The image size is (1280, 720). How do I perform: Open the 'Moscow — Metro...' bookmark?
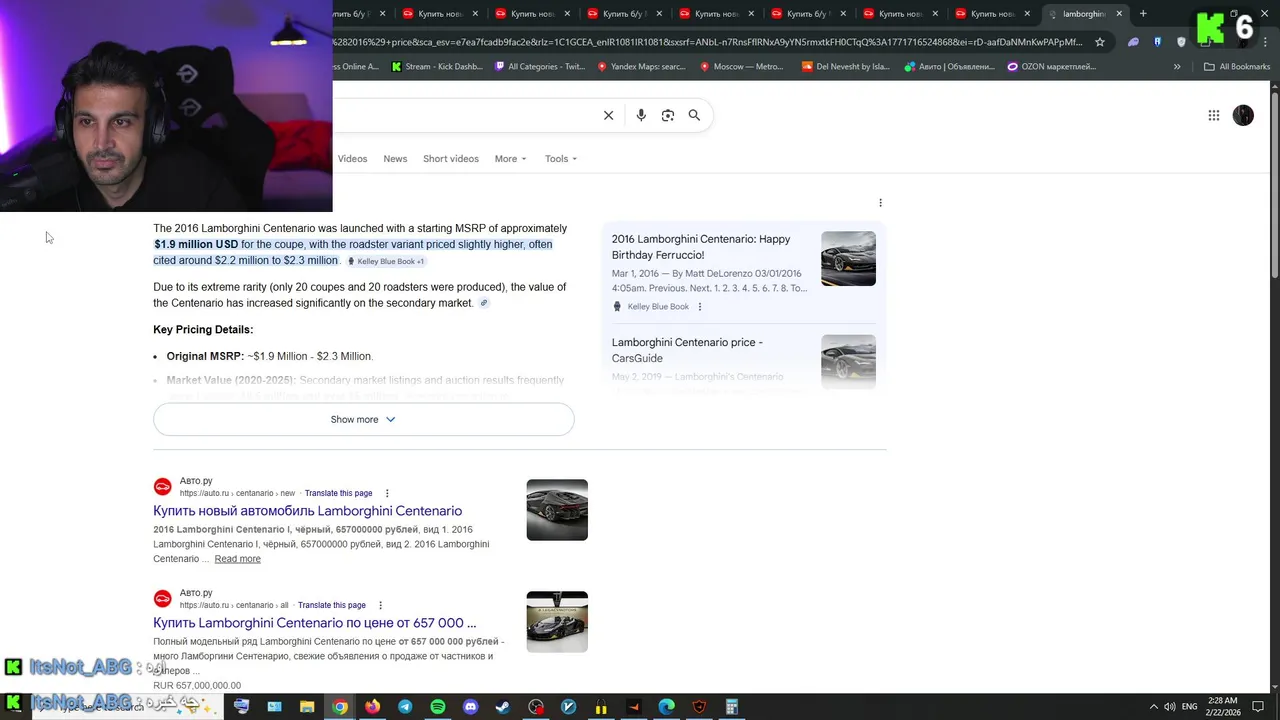pos(741,67)
